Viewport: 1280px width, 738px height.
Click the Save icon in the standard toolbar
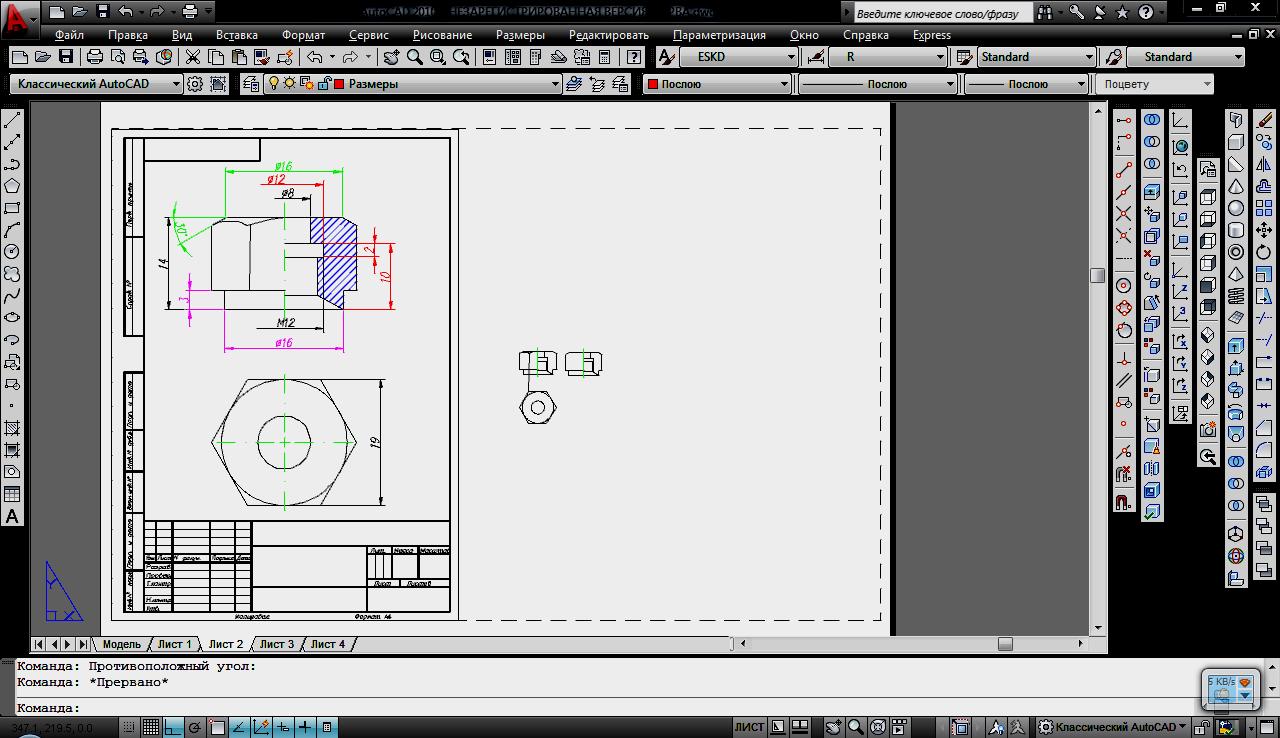66,57
